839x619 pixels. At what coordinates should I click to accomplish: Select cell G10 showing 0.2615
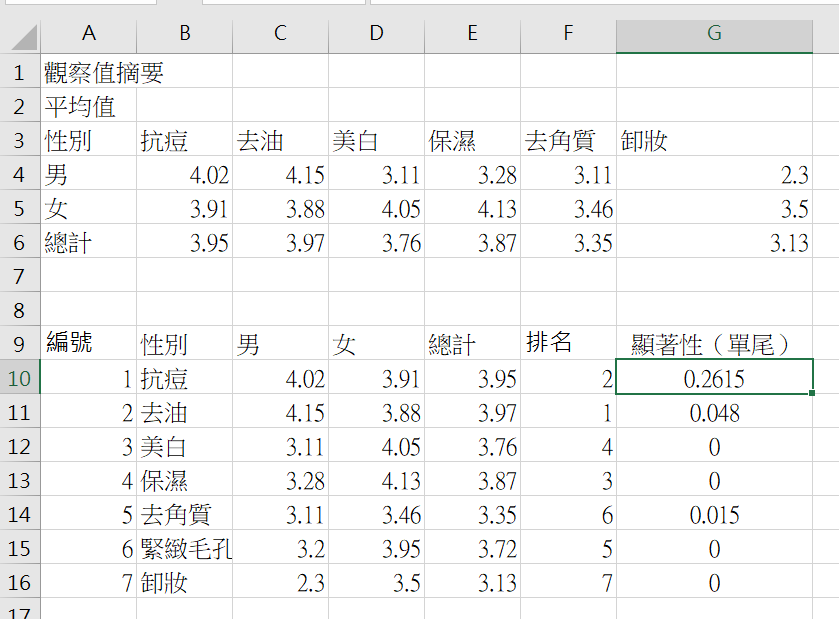(714, 378)
